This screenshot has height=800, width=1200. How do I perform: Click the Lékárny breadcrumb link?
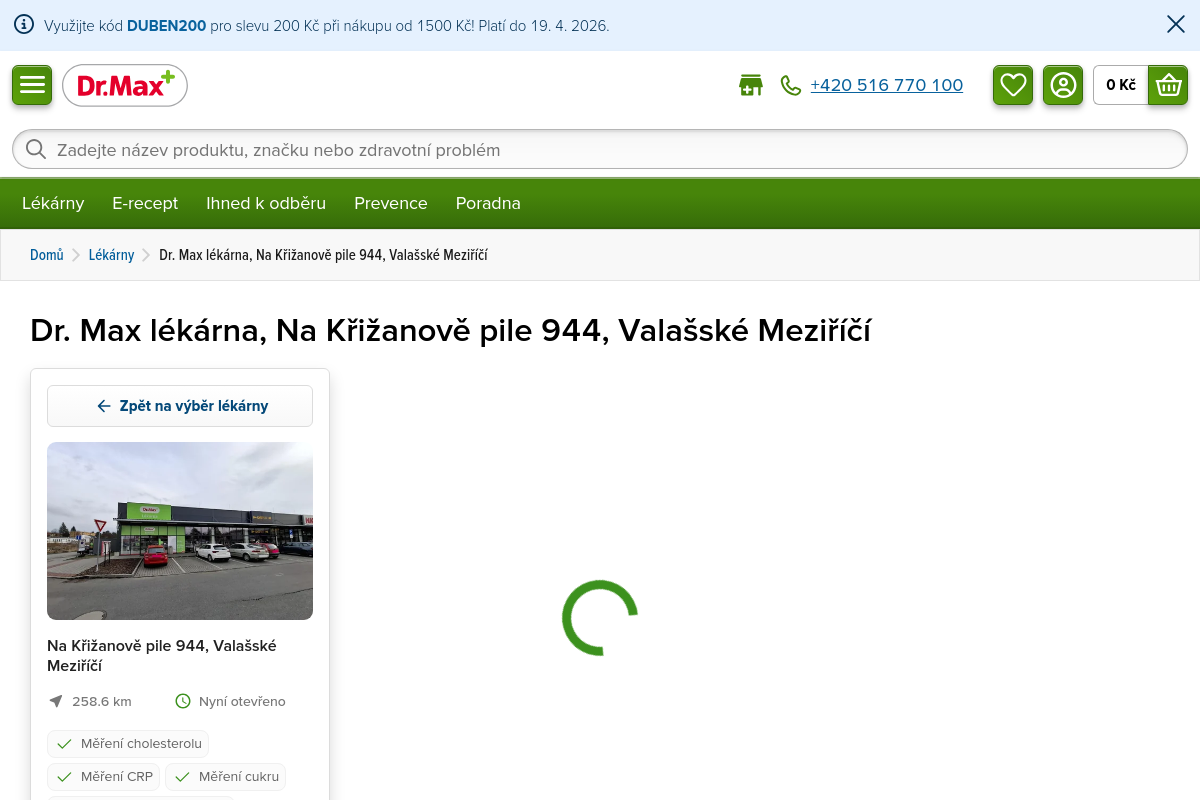point(111,255)
